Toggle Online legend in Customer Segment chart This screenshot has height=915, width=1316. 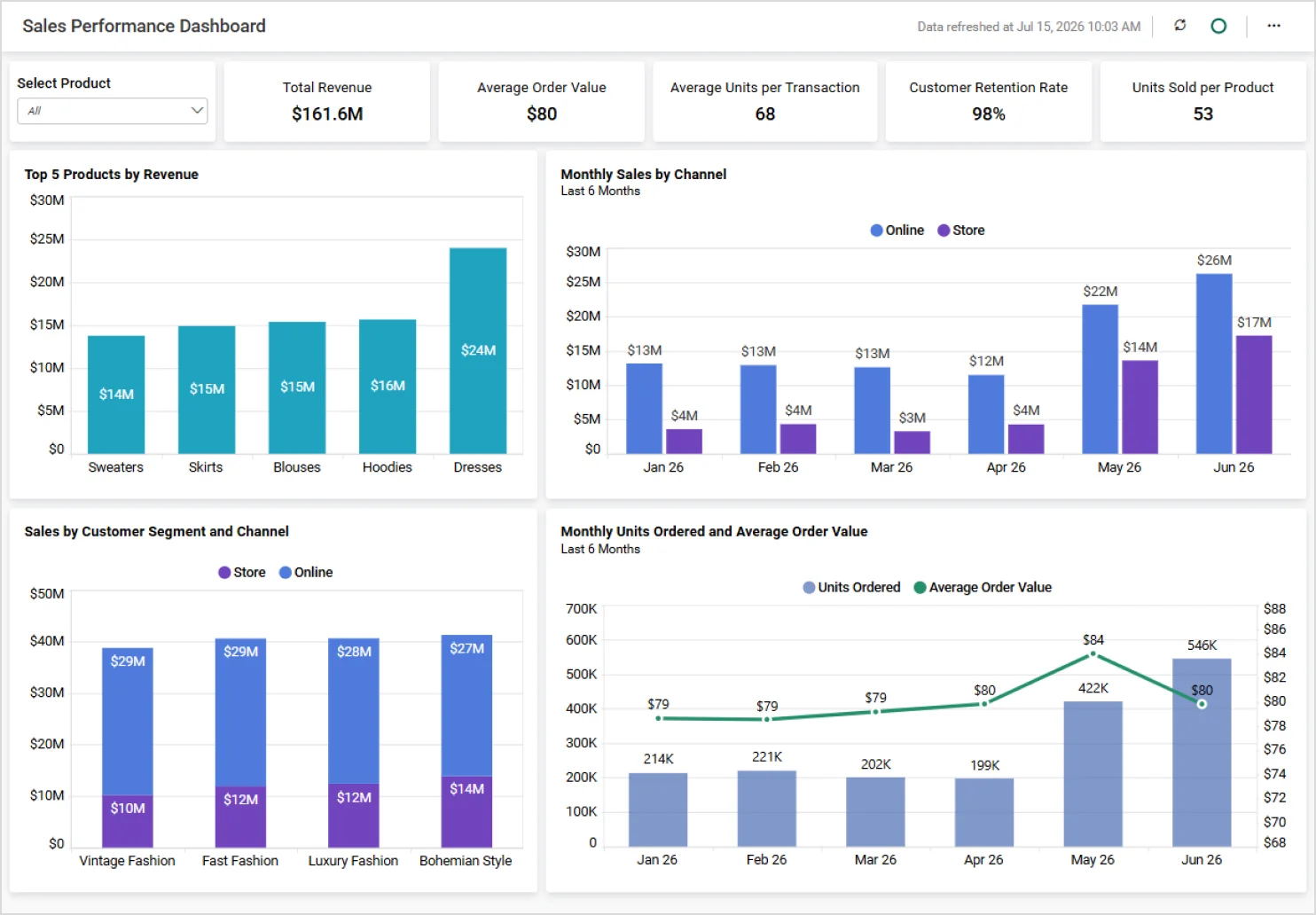[306, 573]
